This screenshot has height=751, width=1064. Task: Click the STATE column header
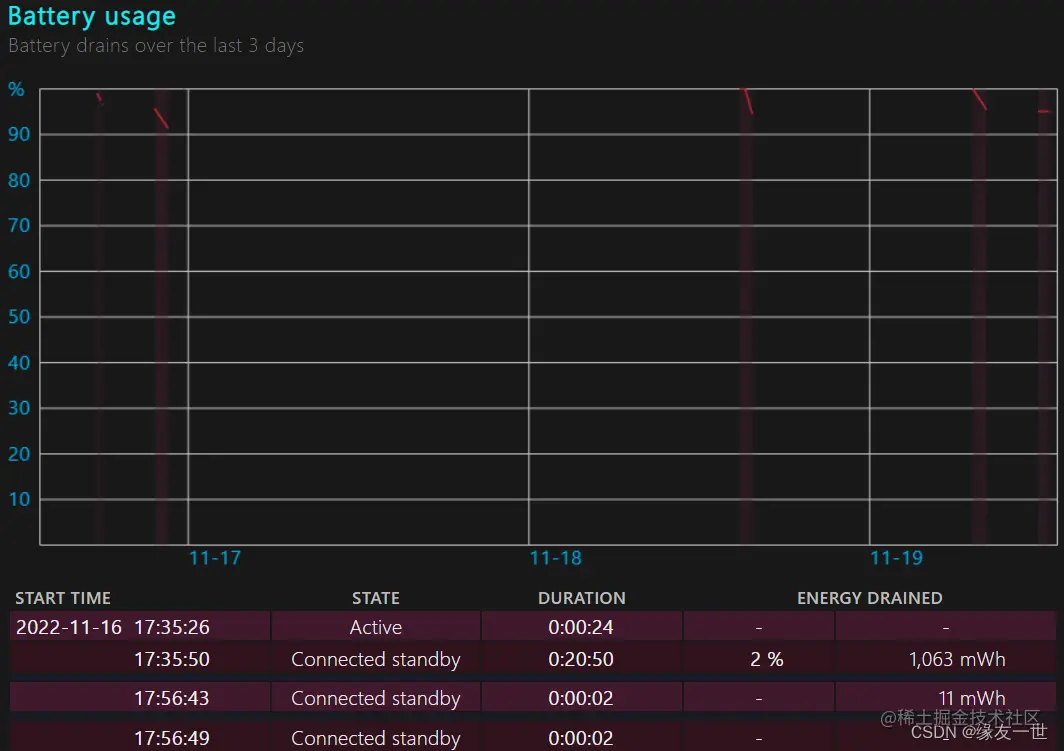[x=376, y=598]
